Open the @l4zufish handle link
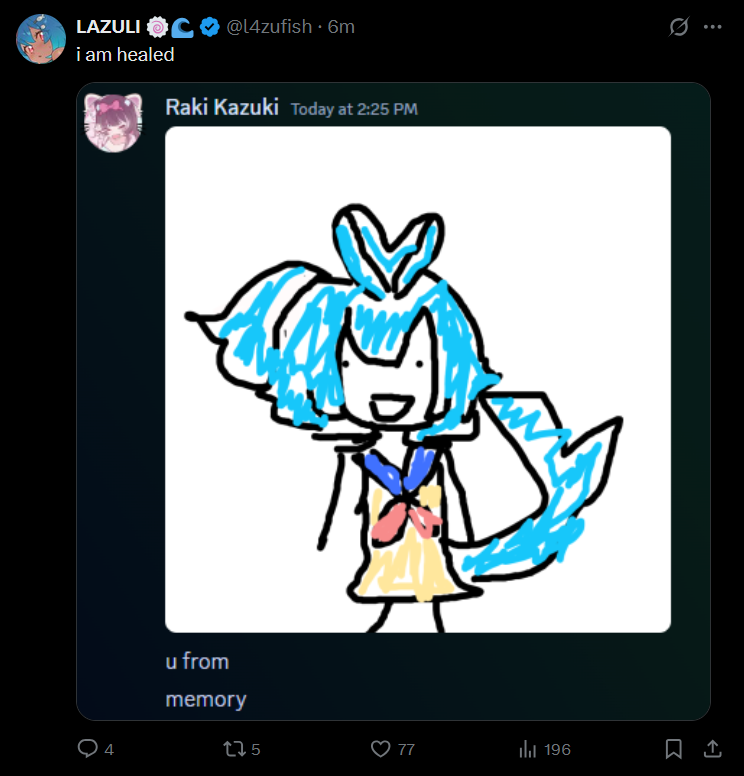 click(269, 27)
